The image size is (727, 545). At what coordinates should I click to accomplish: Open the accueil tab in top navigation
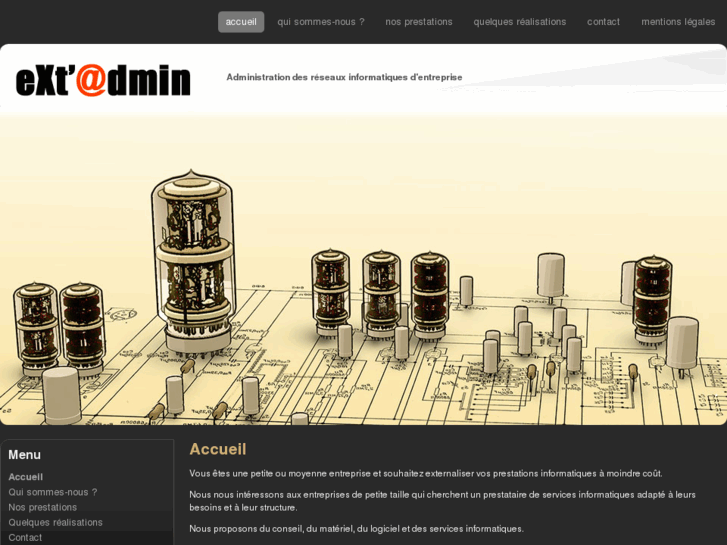(x=241, y=22)
